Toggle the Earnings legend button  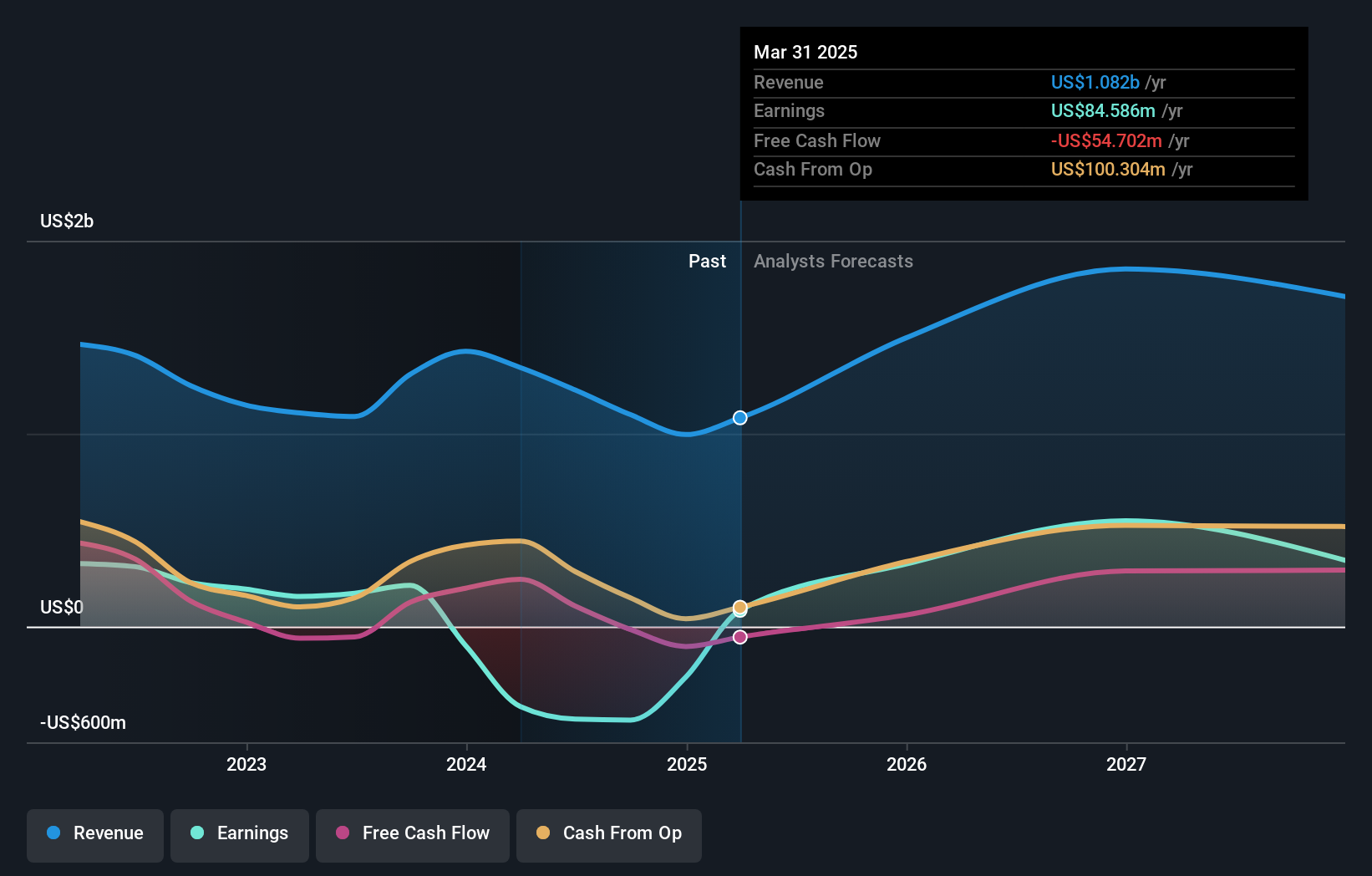(x=240, y=834)
